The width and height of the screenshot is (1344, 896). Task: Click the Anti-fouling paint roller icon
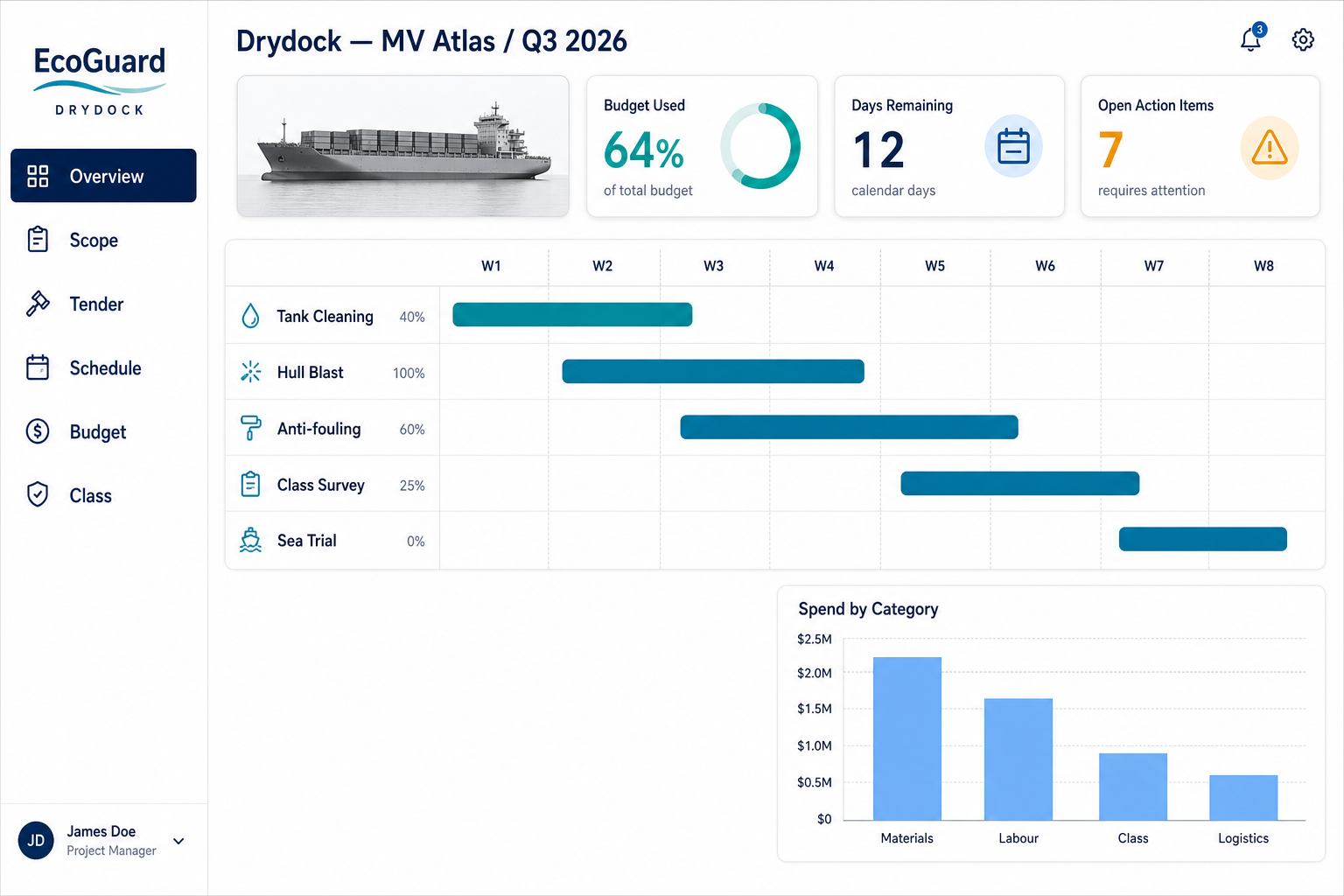coord(250,428)
